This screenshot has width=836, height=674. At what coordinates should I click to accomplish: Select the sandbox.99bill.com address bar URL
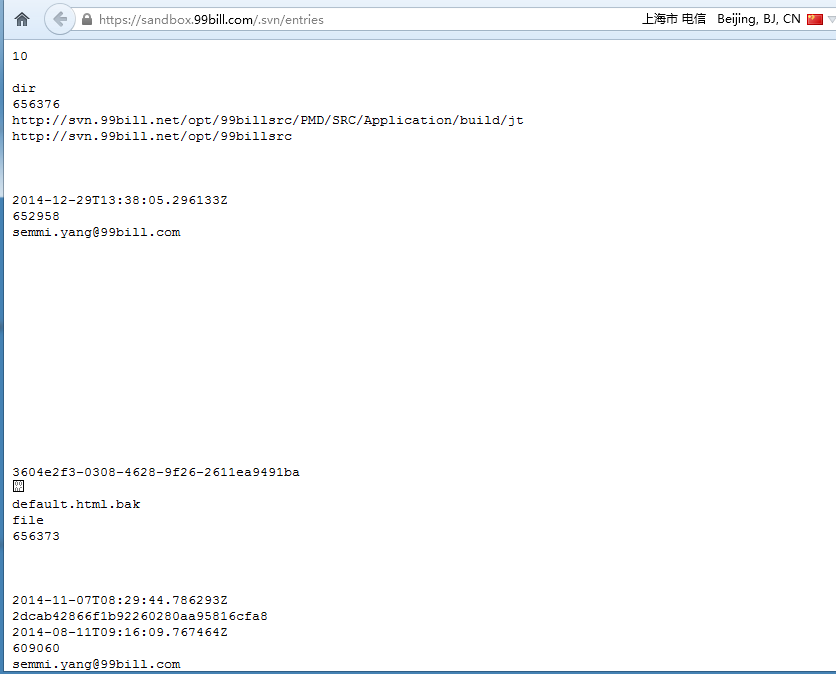(x=211, y=20)
